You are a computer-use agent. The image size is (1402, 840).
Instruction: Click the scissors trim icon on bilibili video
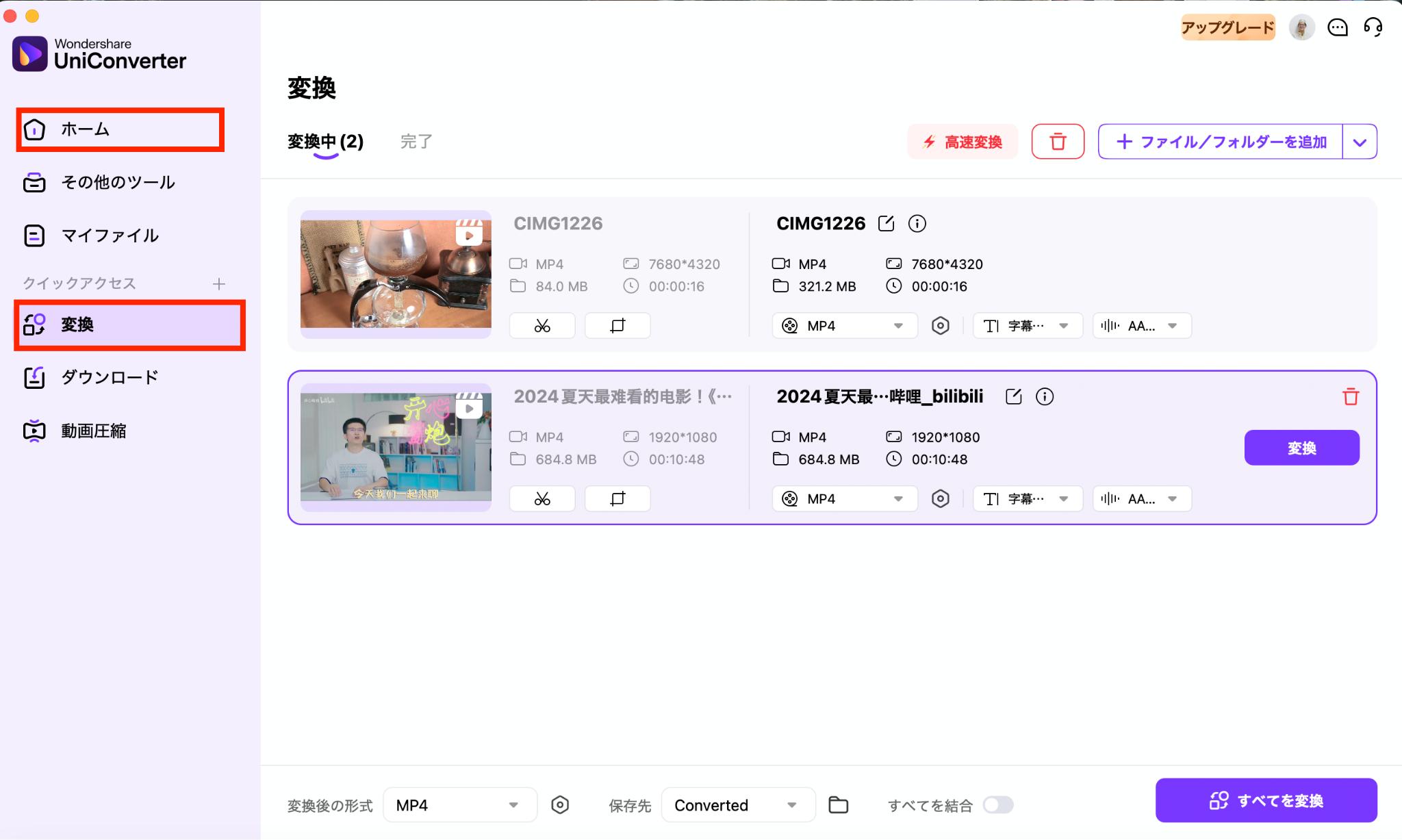(x=543, y=498)
